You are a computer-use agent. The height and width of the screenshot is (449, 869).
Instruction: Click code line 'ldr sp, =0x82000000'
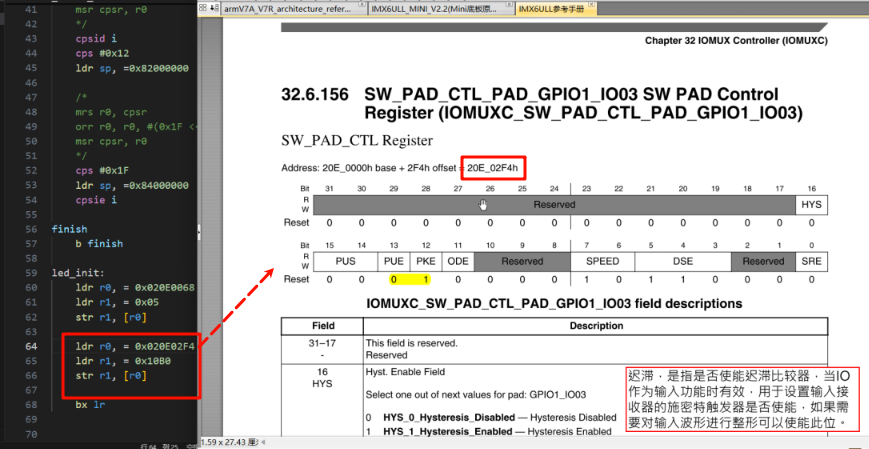[132, 69]
